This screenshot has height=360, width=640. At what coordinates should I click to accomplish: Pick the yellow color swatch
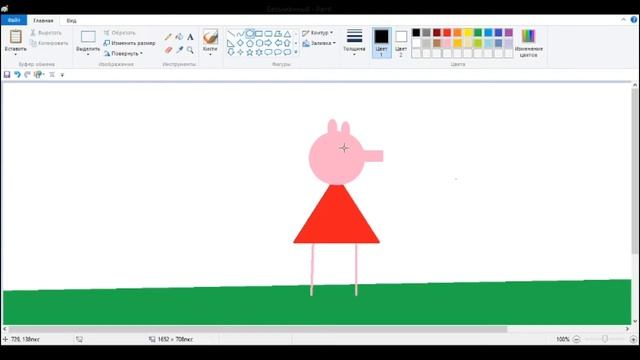(x=468, y=33)
